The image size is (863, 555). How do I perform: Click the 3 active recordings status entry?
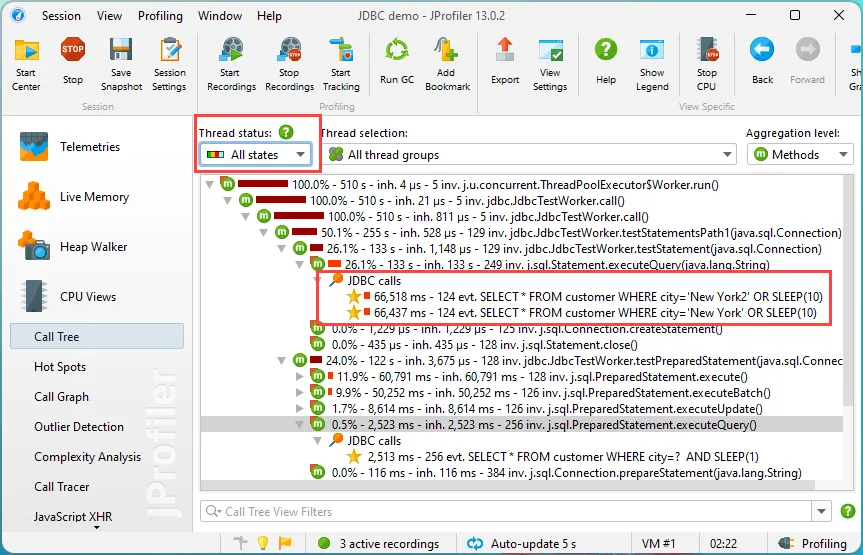[378, 543]
